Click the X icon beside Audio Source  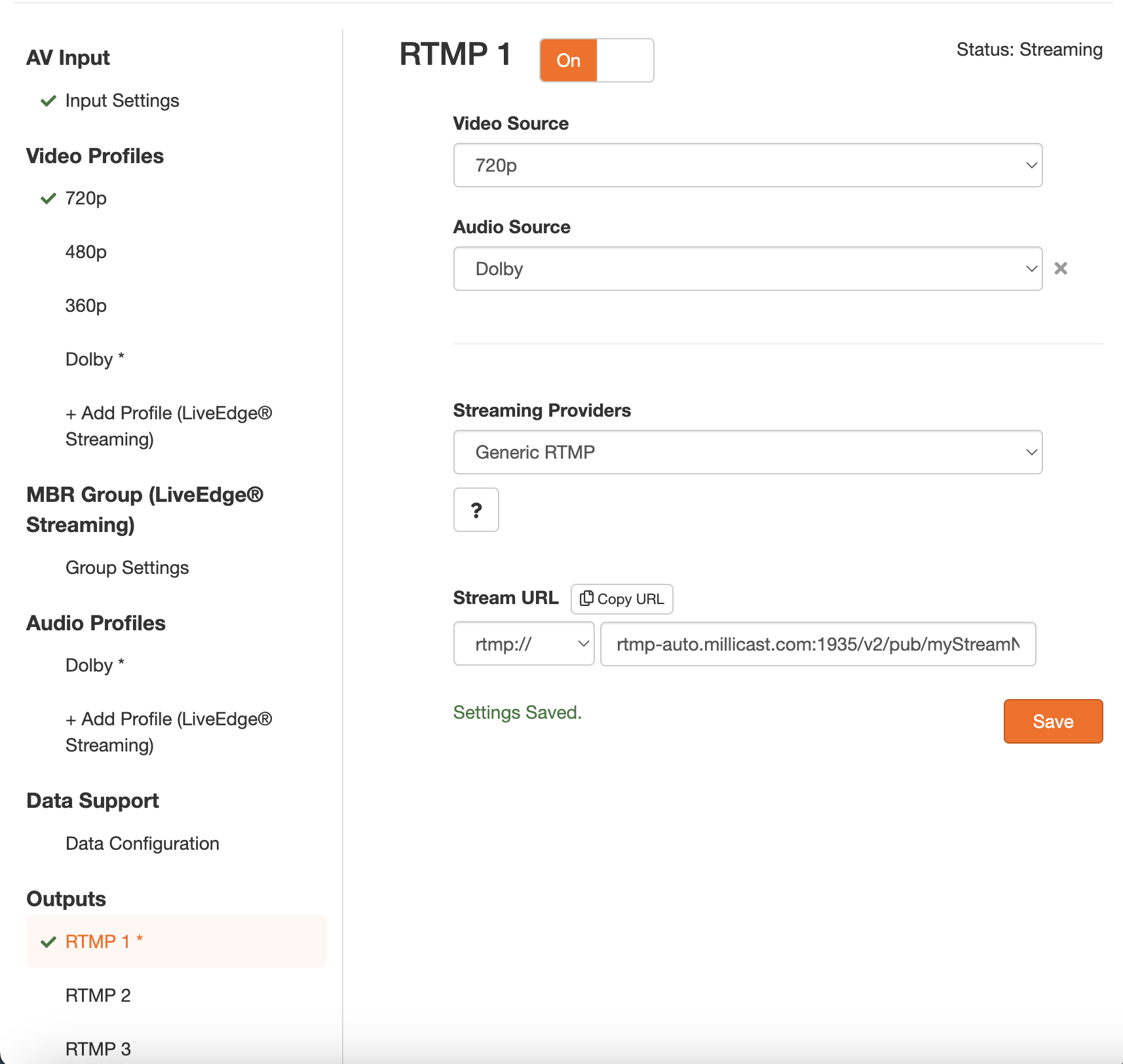[x=1061, y=269]
